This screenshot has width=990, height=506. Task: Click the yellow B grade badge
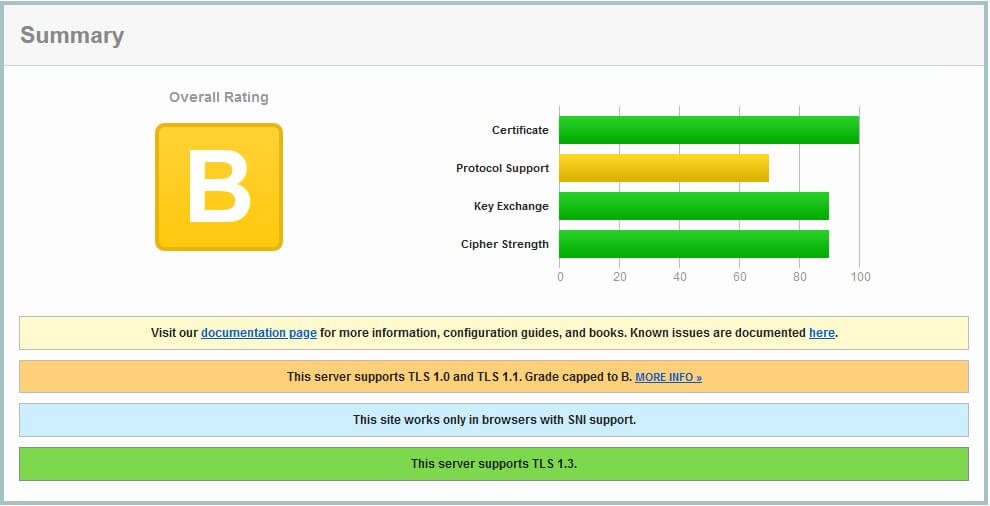(219, 187)
